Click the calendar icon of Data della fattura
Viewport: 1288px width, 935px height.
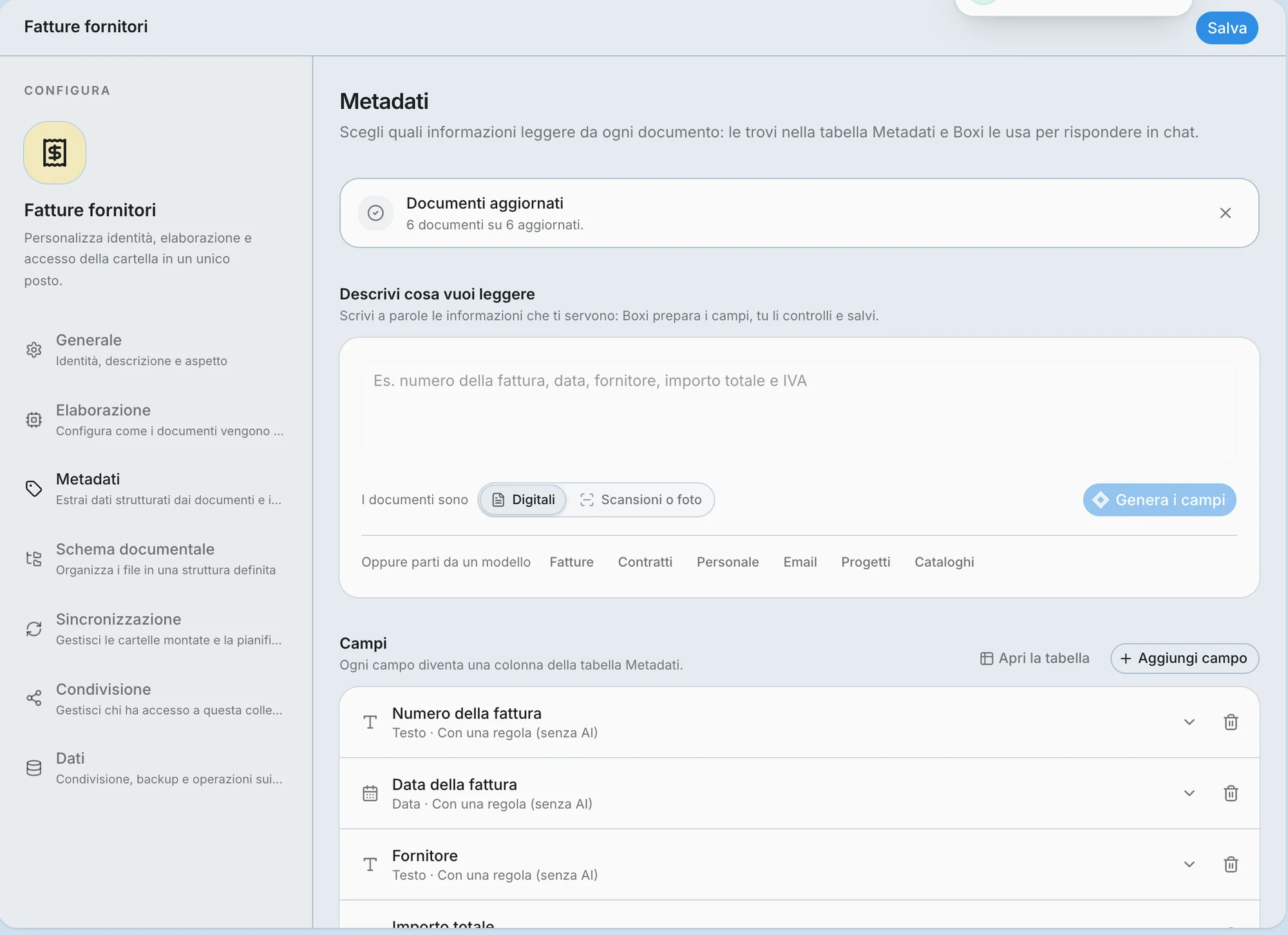tap(370, 793)
